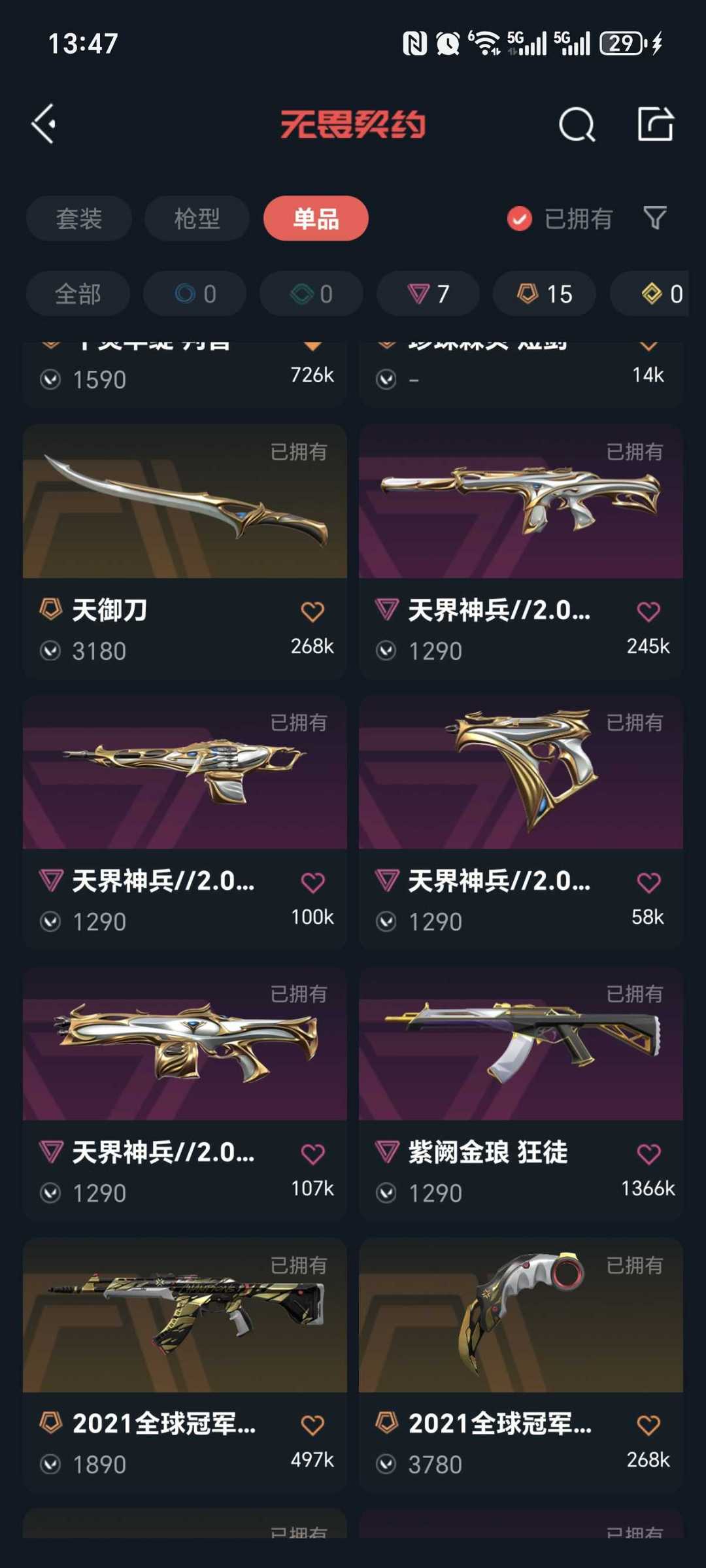Tap heart icon with 100k likes
The height and width of the screenshot is (1568, 706).
(312, 882)
